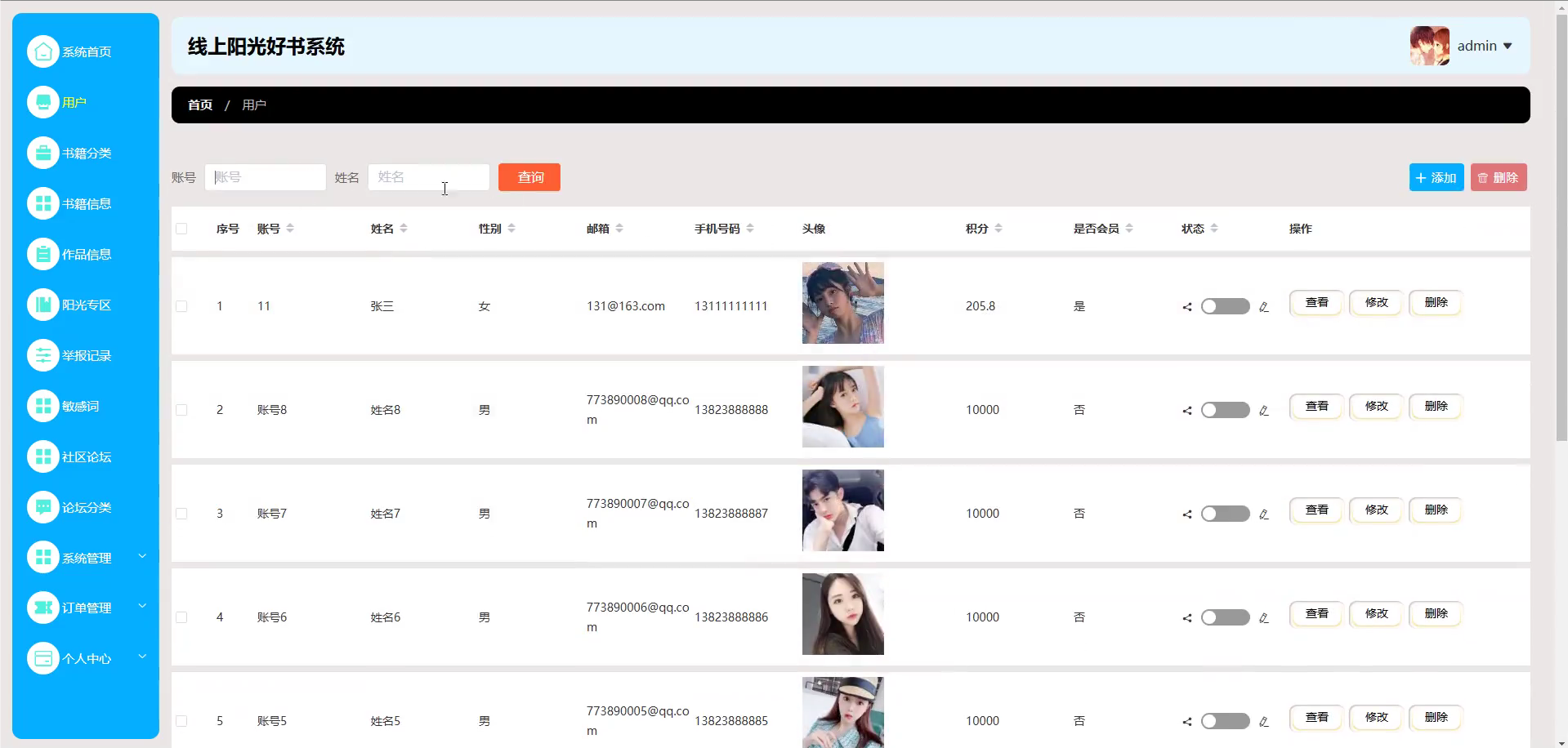Click the 订单管理 ticket icon
Viewport: 1568px width, 748px height.
pyautogui.click(x=43, y=608)
